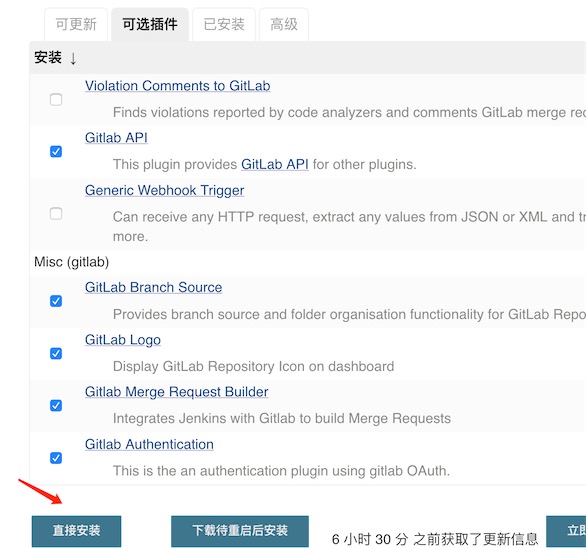Open the 已安装 tab

point(224,25)
